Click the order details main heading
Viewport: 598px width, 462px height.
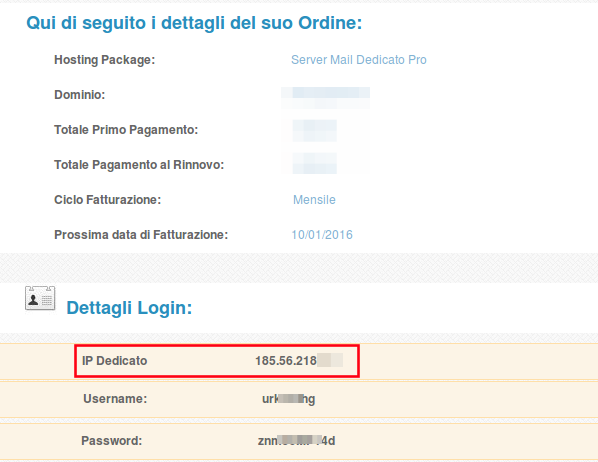194,23
